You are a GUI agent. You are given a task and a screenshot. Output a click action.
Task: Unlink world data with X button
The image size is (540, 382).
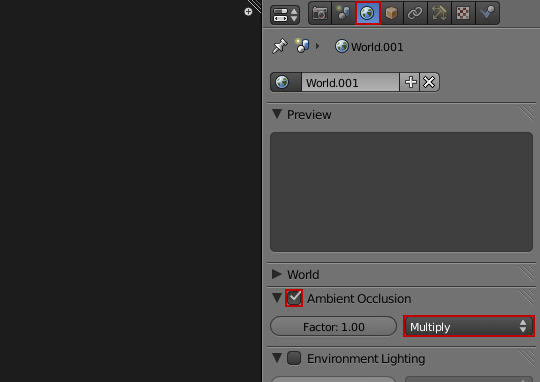tap(429, 82)
